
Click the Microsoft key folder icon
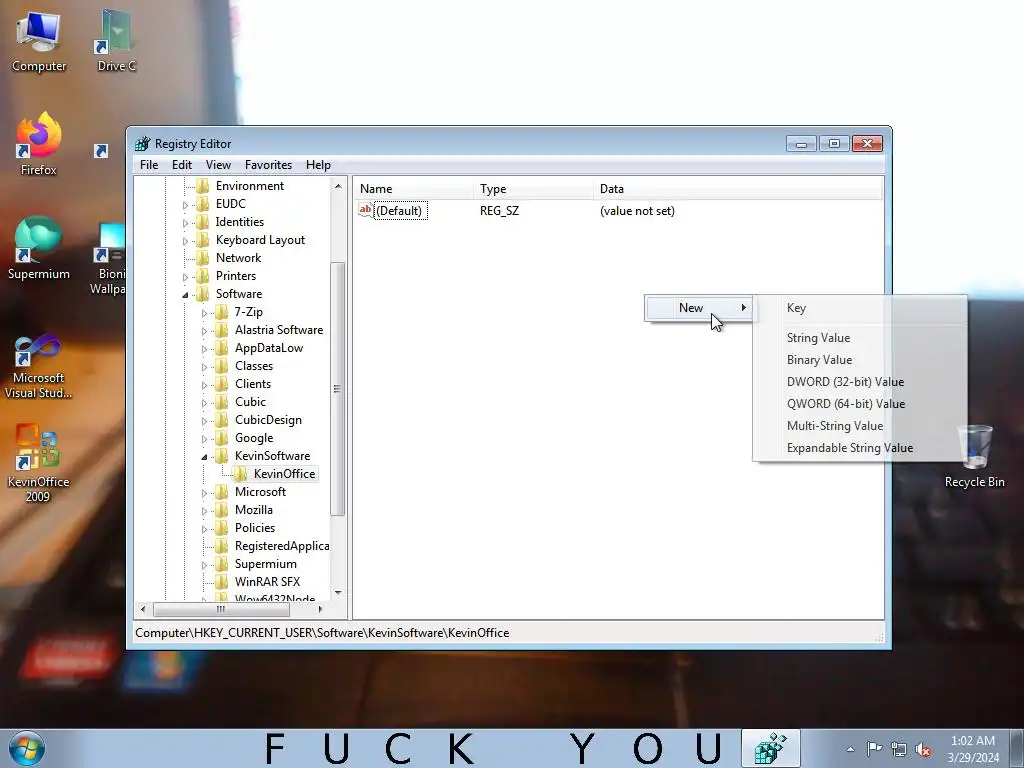point(222,492)
